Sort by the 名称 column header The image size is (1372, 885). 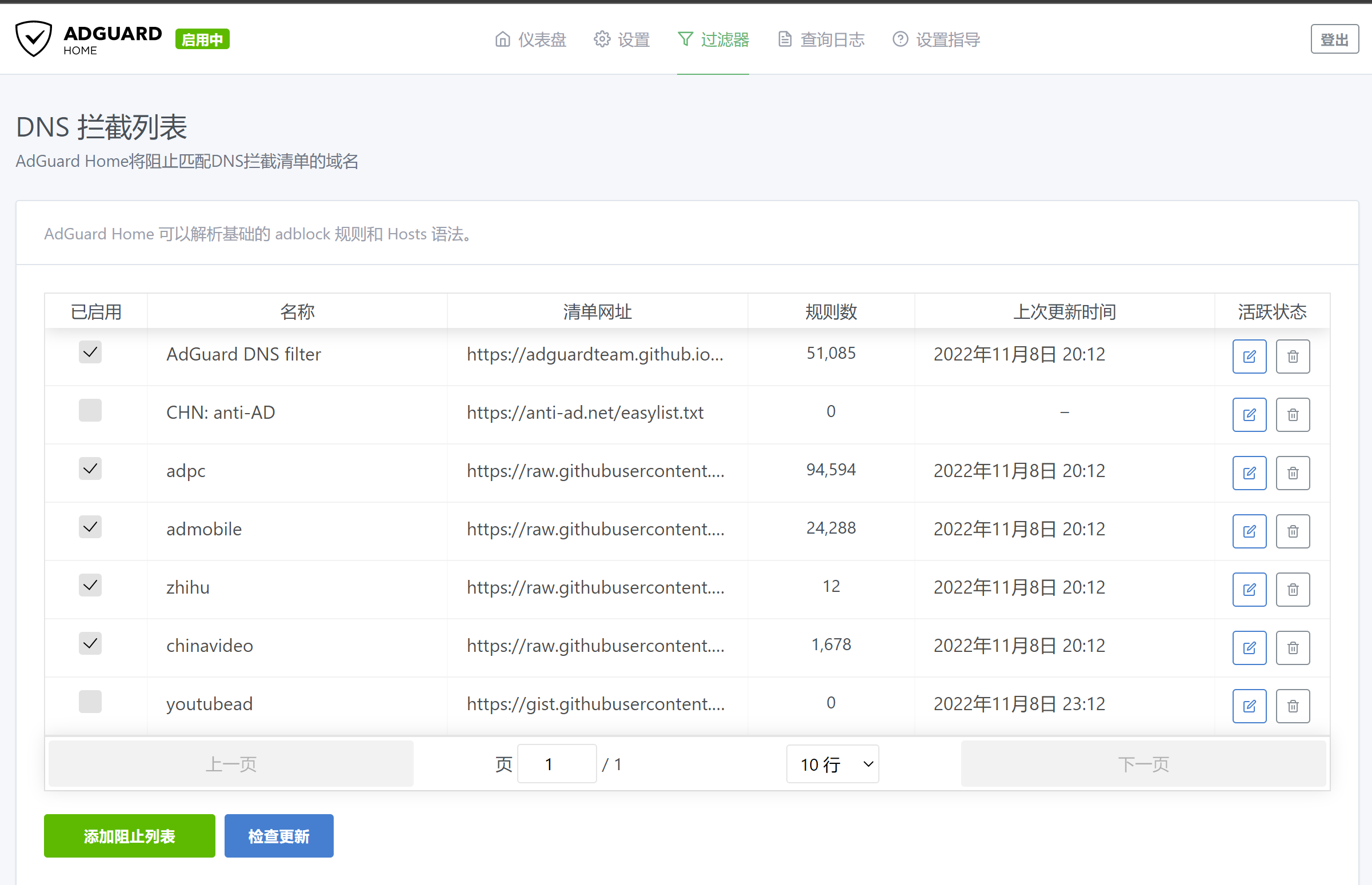pyautogui.click(x=297, y=311)
